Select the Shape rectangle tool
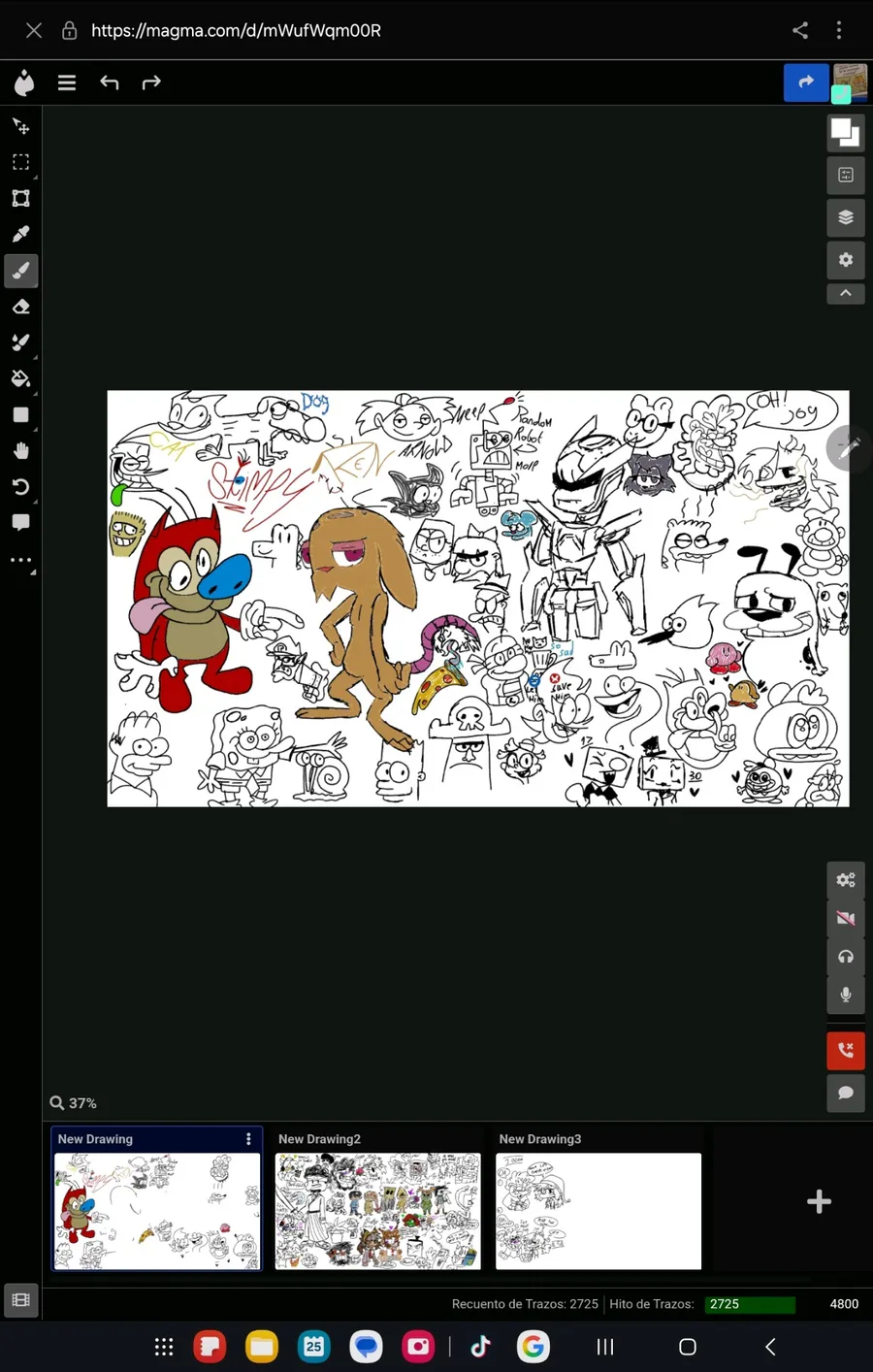 point(20,414)
